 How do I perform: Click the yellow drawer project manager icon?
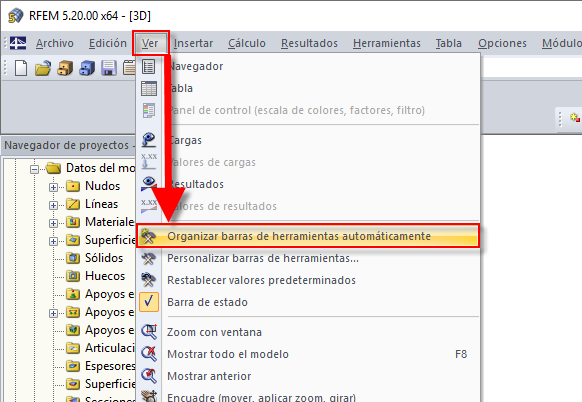click(65, 68)
